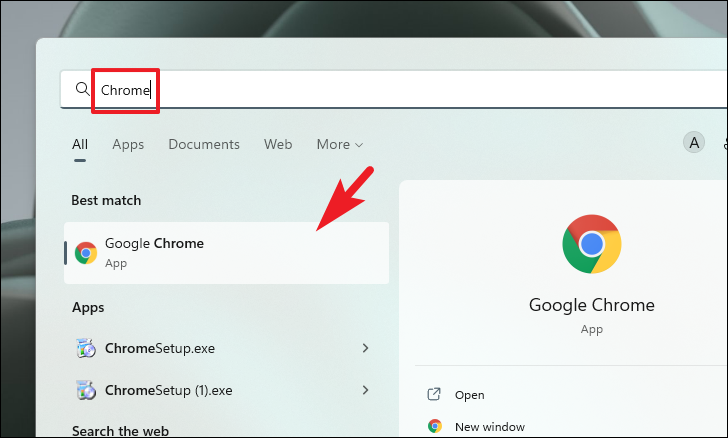Switch to the Documents tab
Viewport: 728px width, 438px height.
coord(204,144)
